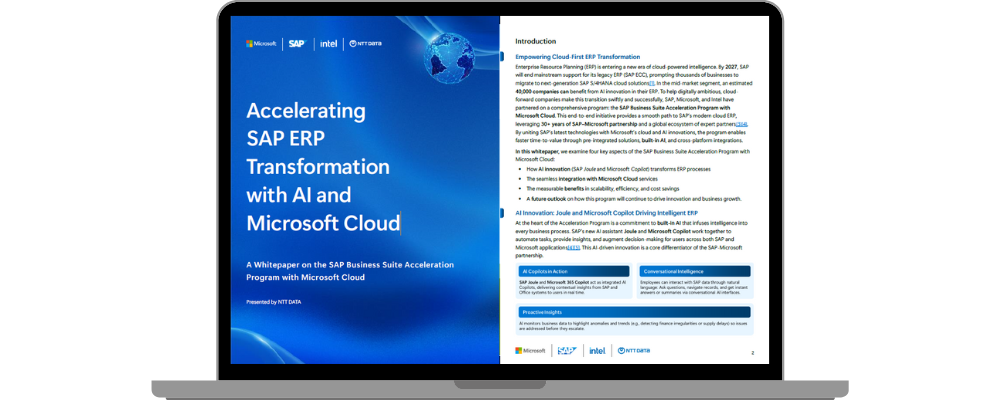The height and width of the screenshot is (400, 1000).
Task: Open the [4][5] citation link after Microsoft applications
Action: 573,247
